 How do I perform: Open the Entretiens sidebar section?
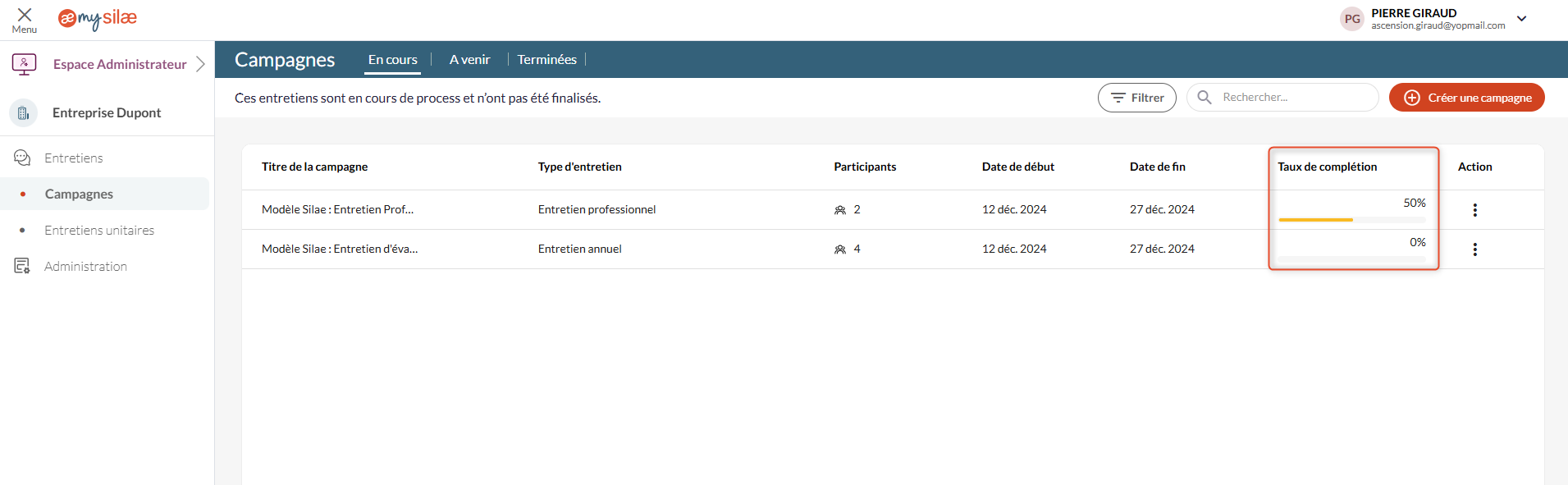[x=74, y=158]
